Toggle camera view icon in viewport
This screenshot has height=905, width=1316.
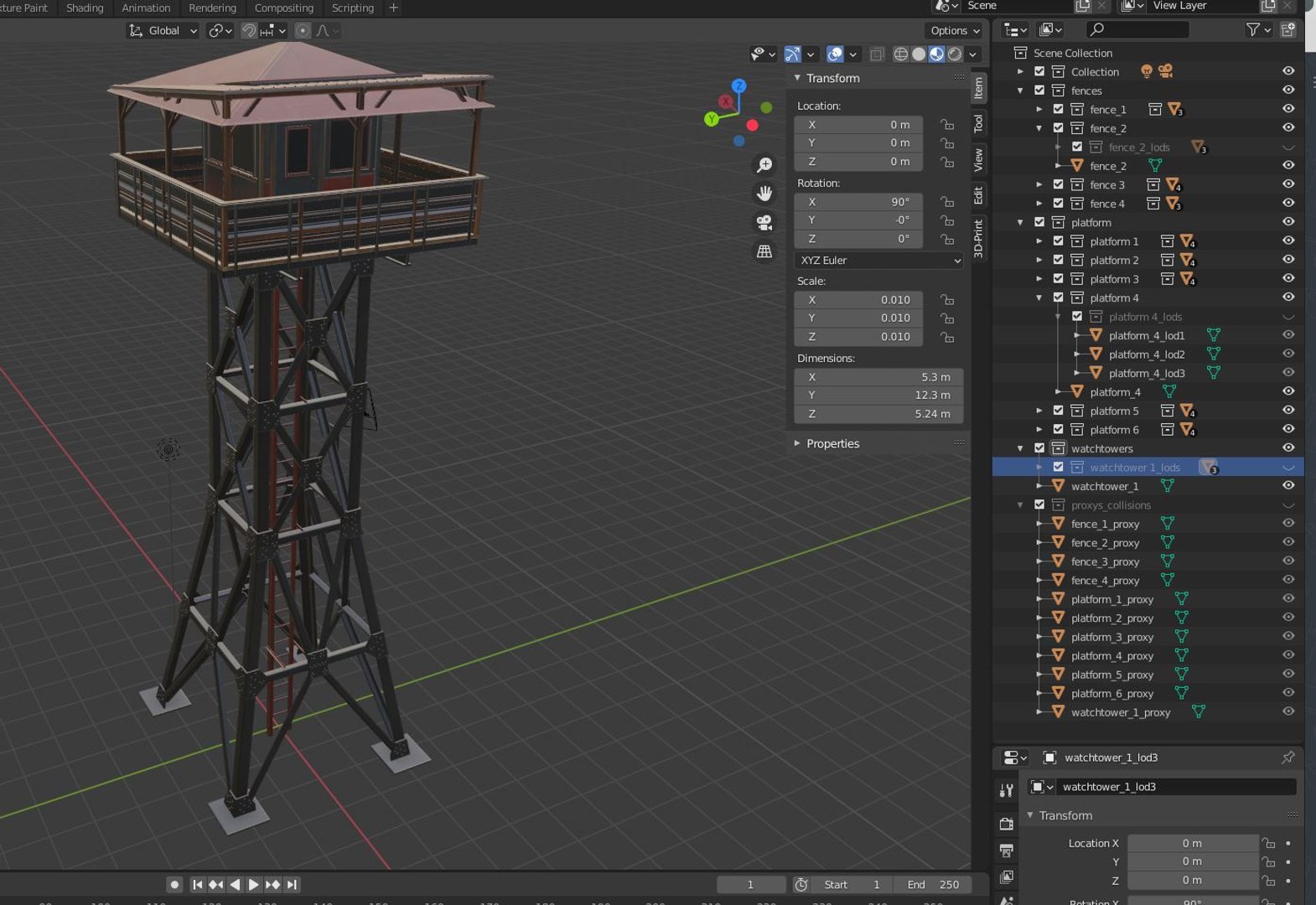point(764,222)
